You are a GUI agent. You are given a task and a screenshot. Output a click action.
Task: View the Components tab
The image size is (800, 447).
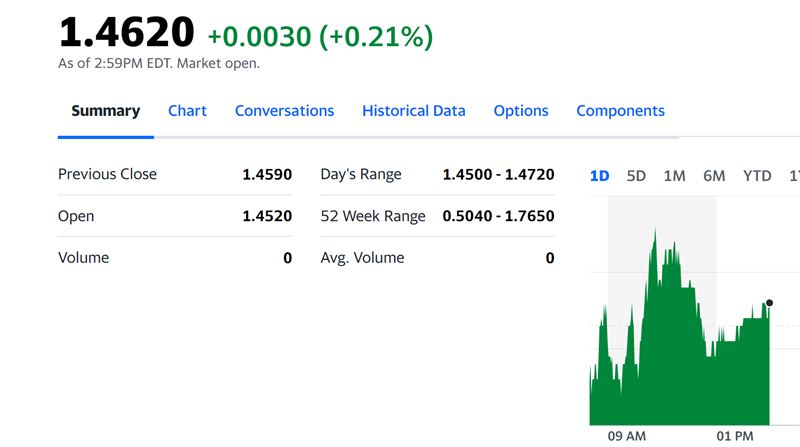[x=620, y=111]
